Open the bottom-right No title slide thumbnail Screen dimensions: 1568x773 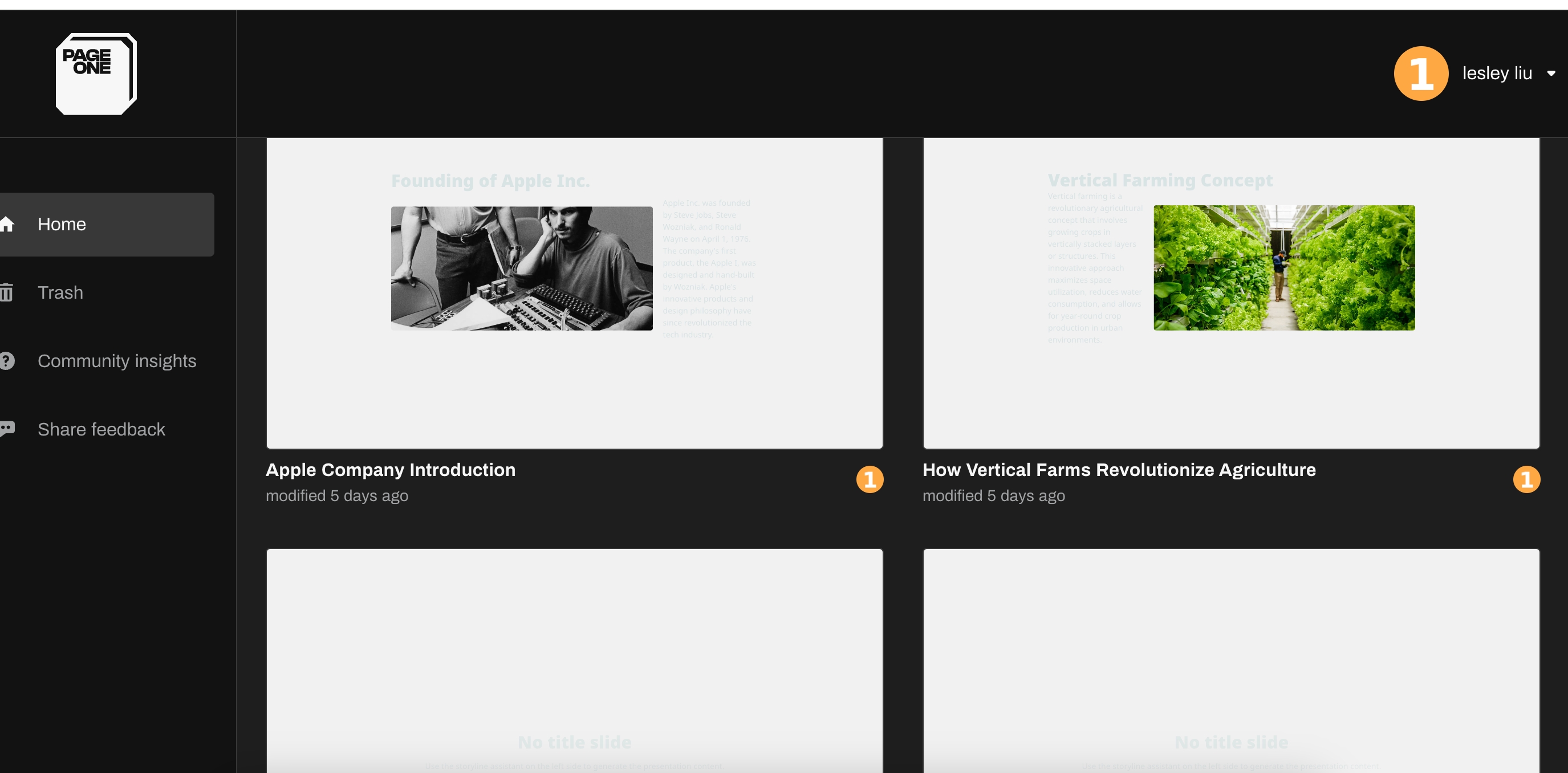1231,660
